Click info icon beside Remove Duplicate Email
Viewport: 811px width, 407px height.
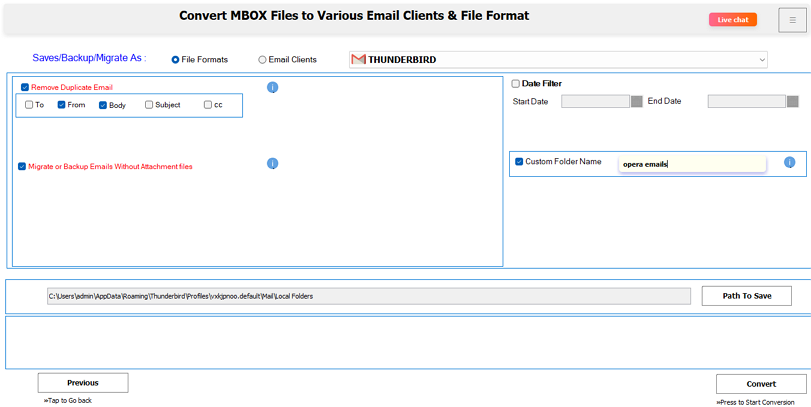click(273, 87)
